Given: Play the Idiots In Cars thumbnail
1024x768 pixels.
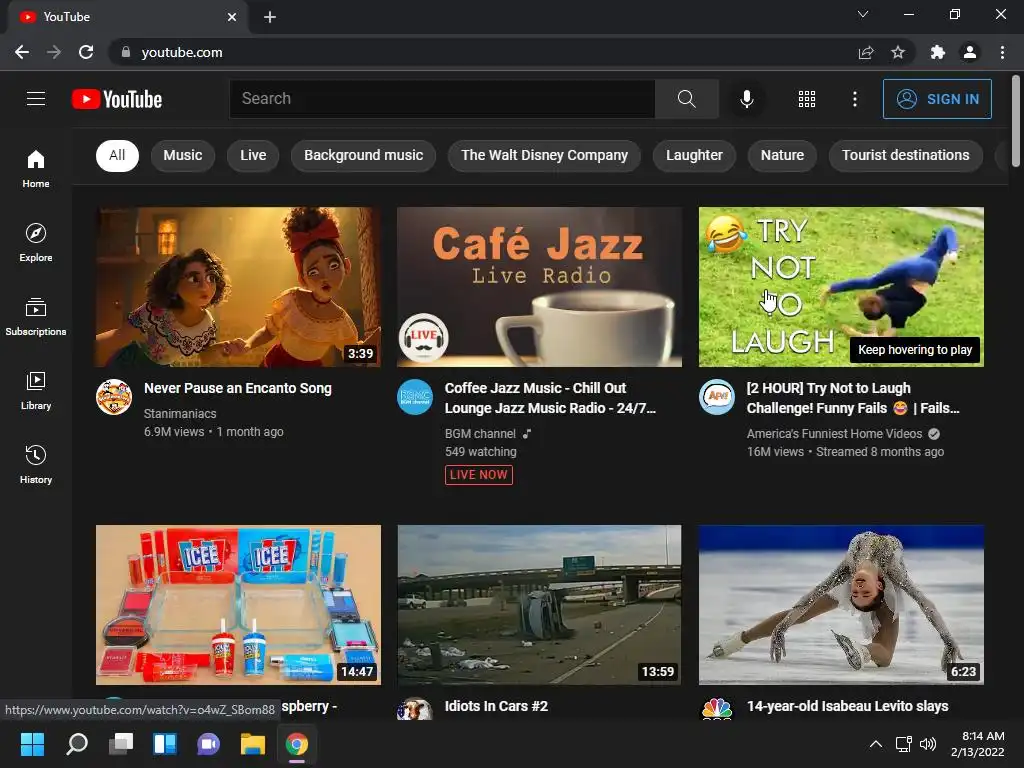Looking at the screenshot, I should click(539, 605).
